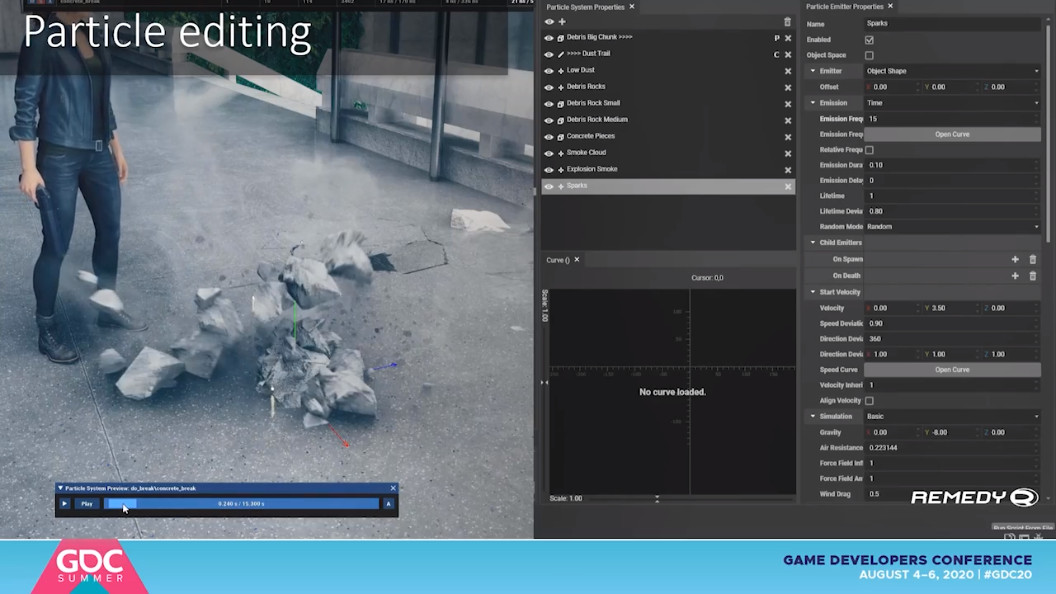Delete the Smoke Cloud emitter using its X

[788, 153]
